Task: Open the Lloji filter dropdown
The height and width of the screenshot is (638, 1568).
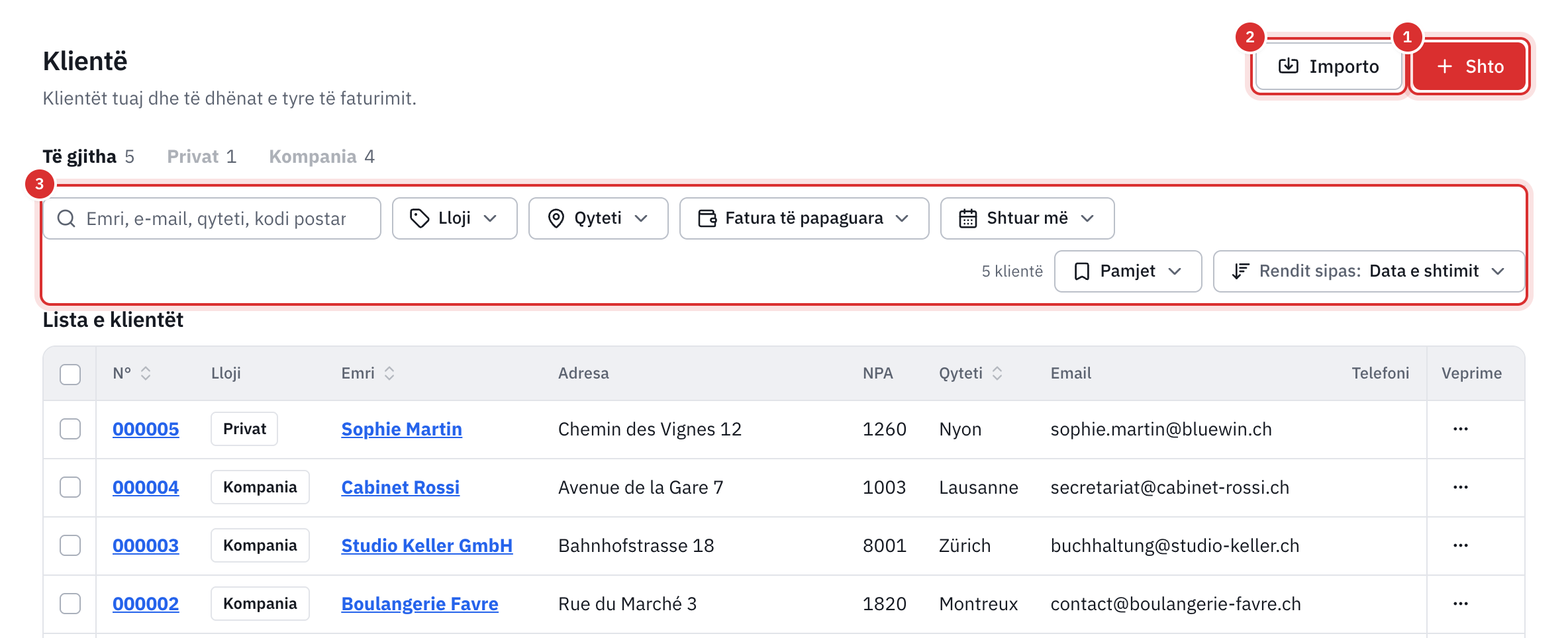Action: coord(454,218)
